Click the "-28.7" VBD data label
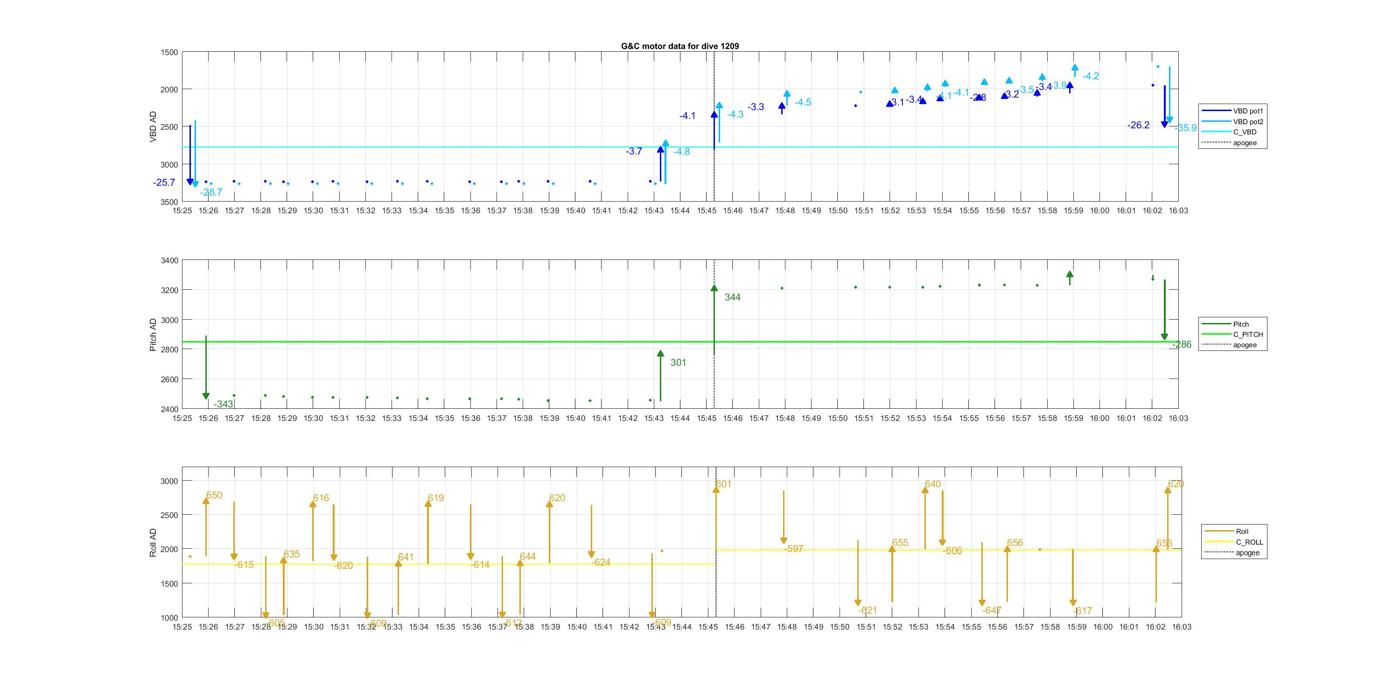This screenshot has height=693, width=1400. pyautogui.click(x=211, y=192)
